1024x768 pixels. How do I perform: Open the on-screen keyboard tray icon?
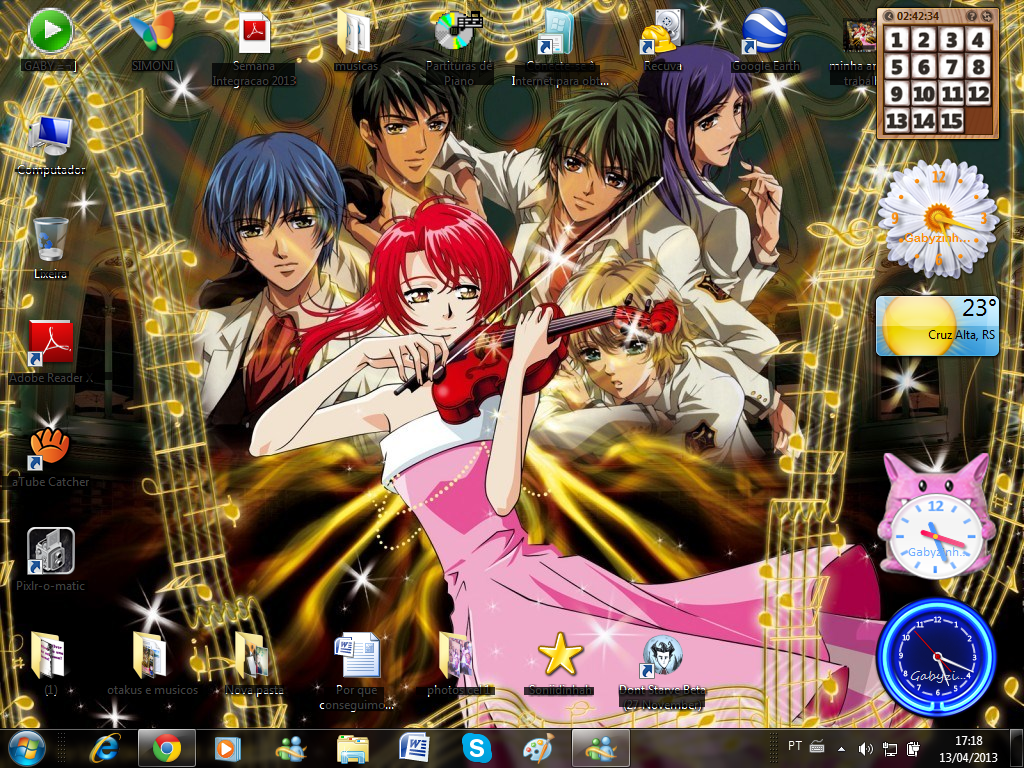tap(817, 746)
